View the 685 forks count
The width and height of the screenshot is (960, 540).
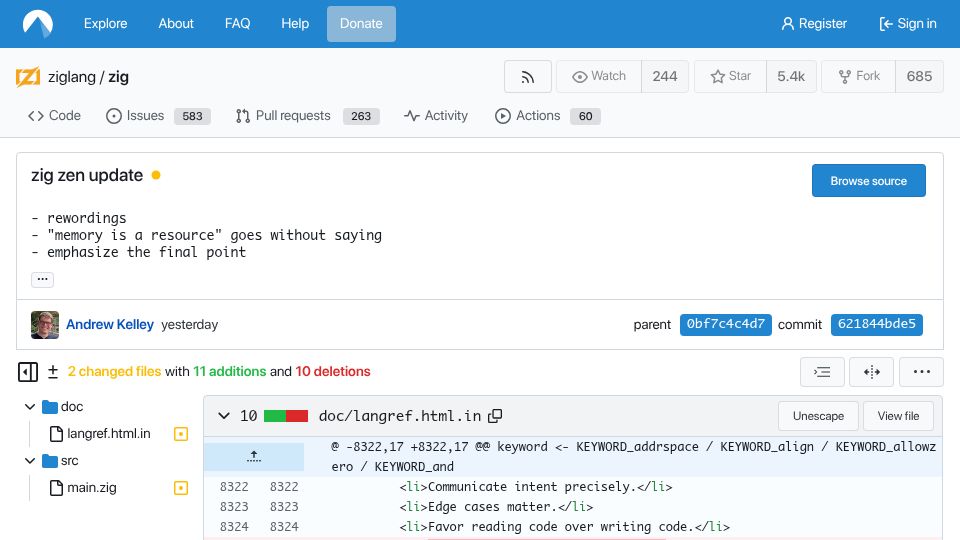click(x=919, y=77)
